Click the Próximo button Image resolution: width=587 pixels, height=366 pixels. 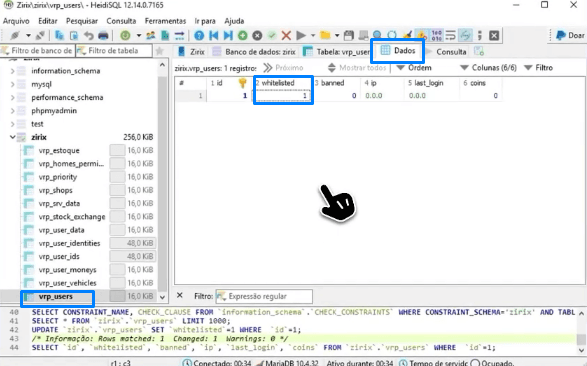point(283,68)
